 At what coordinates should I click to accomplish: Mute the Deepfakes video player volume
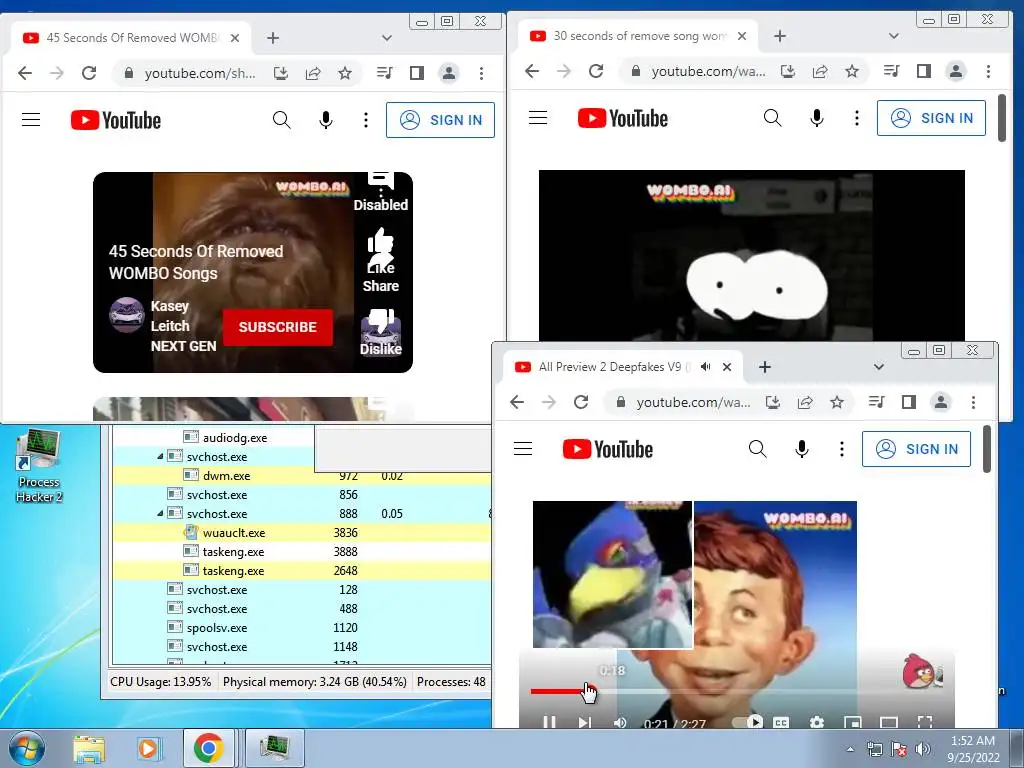(620, 722)
